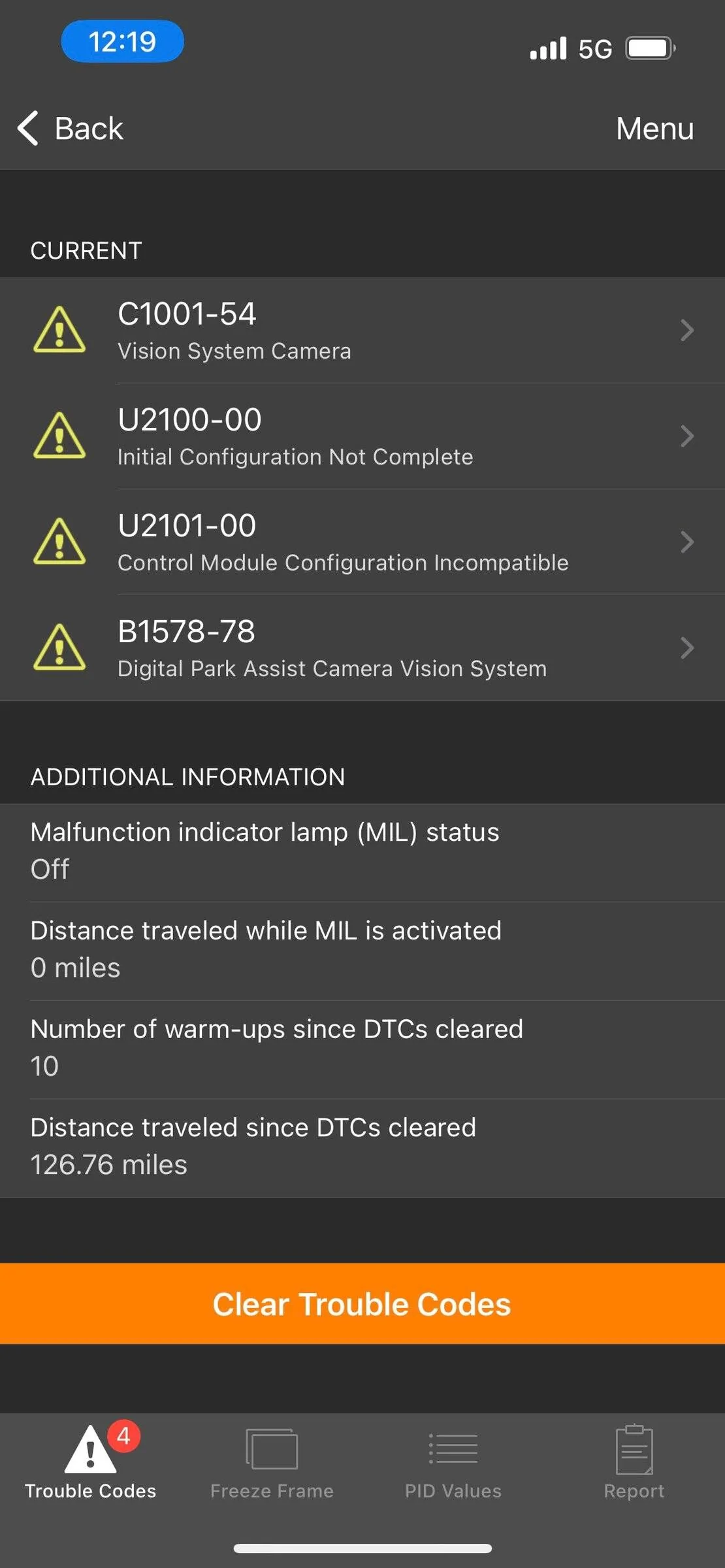
Task: Open the Digital Park Assist Camera Vision System entry
Action: pyautogui.click(x=362, y=647)
